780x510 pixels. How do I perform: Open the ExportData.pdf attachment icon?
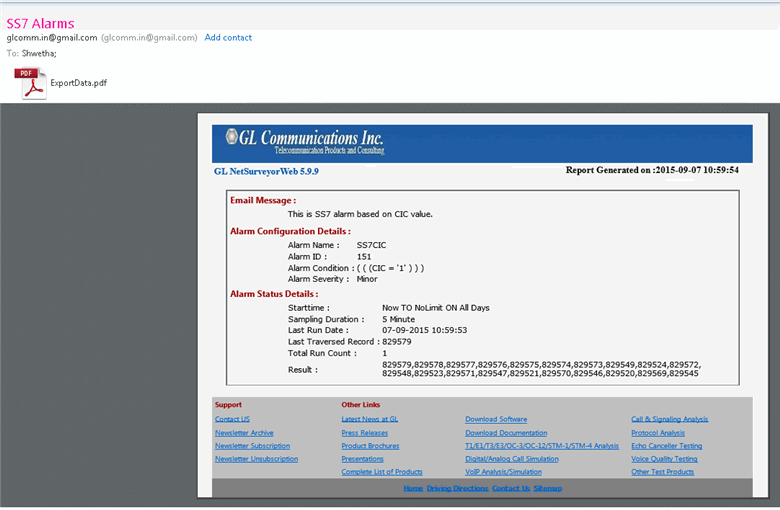click(x=31, y=83)
